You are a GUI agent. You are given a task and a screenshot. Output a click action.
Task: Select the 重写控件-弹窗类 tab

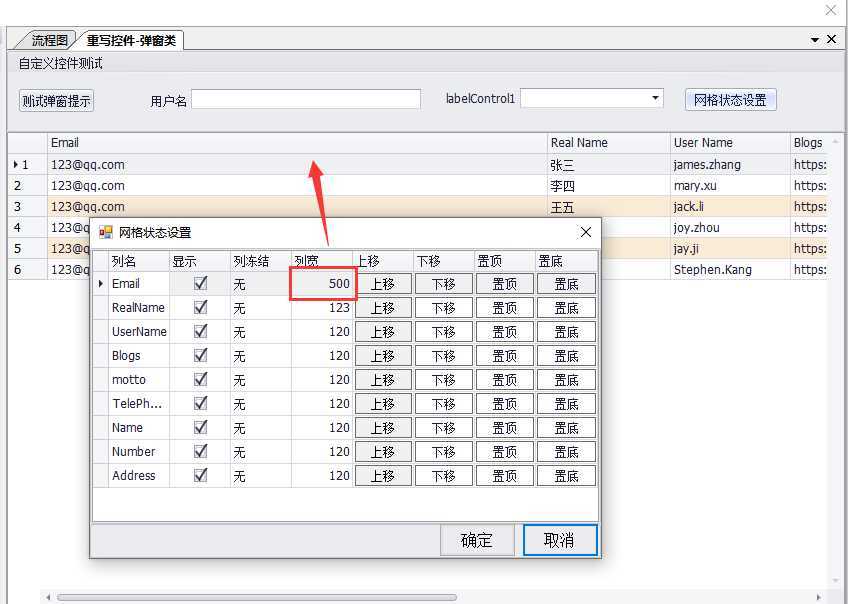click(131, 41)
